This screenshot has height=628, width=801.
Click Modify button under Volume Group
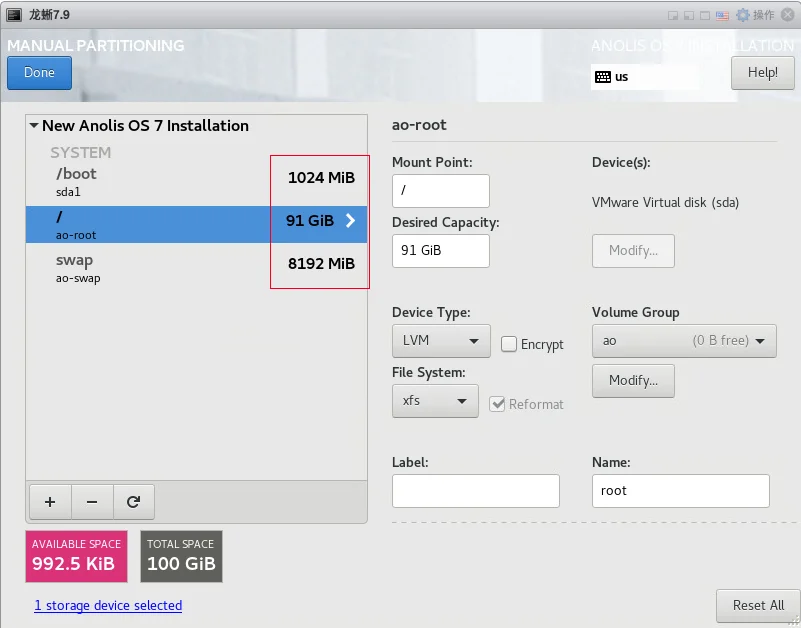(633, 381)
